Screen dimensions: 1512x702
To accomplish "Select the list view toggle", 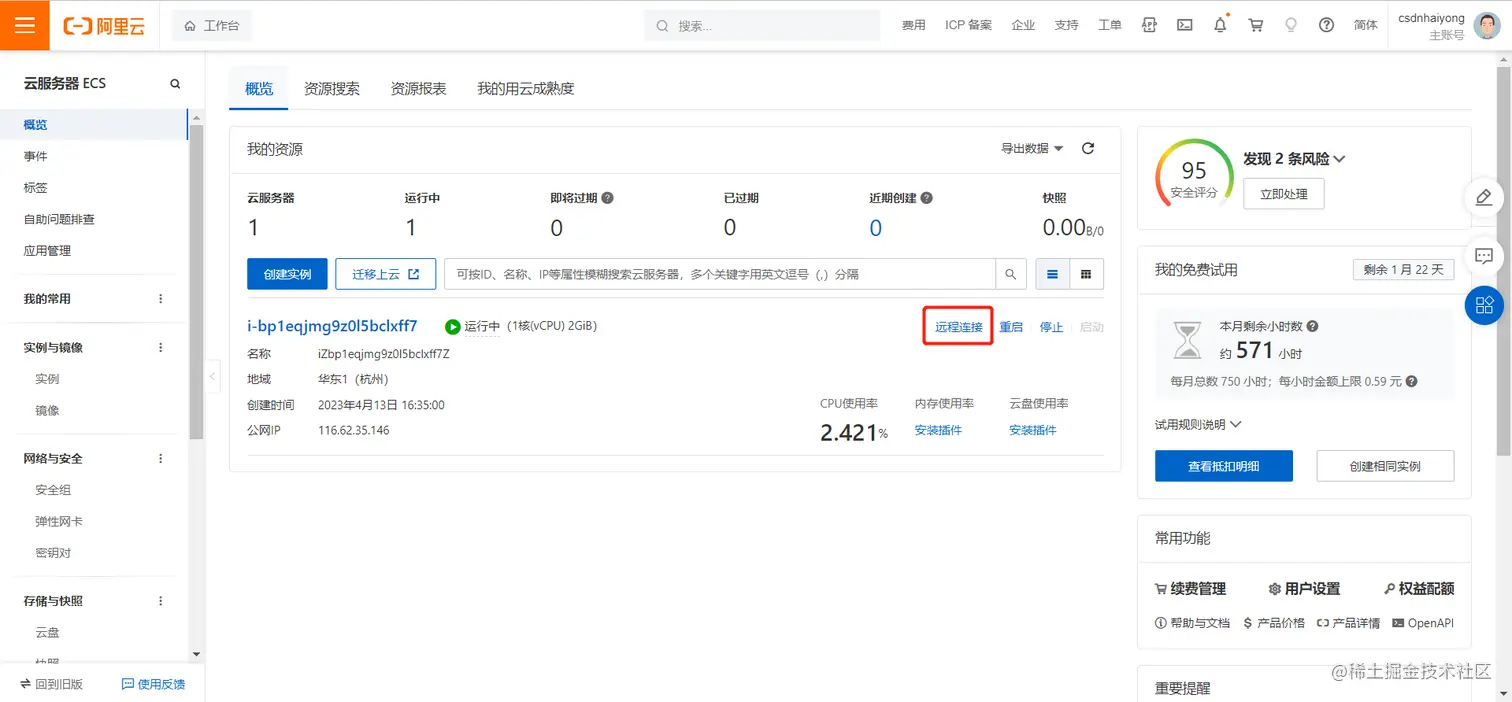I will pyautogui.click(x=1052, y=273).
